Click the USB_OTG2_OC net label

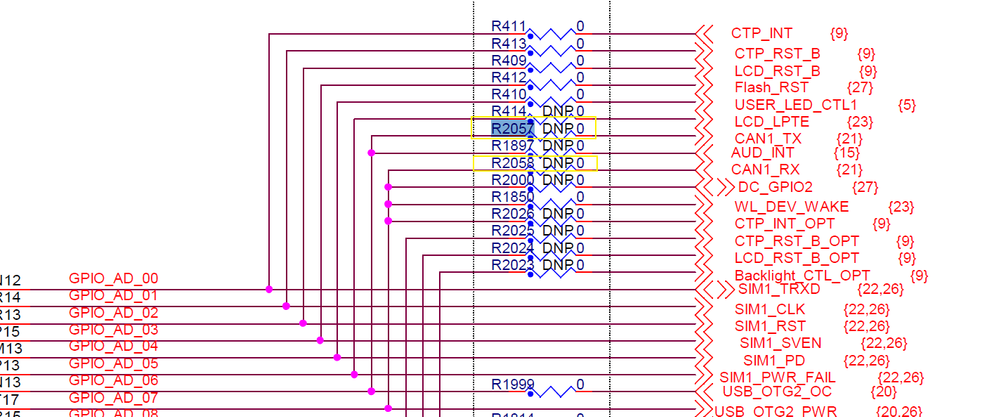(x=777, y=391)
